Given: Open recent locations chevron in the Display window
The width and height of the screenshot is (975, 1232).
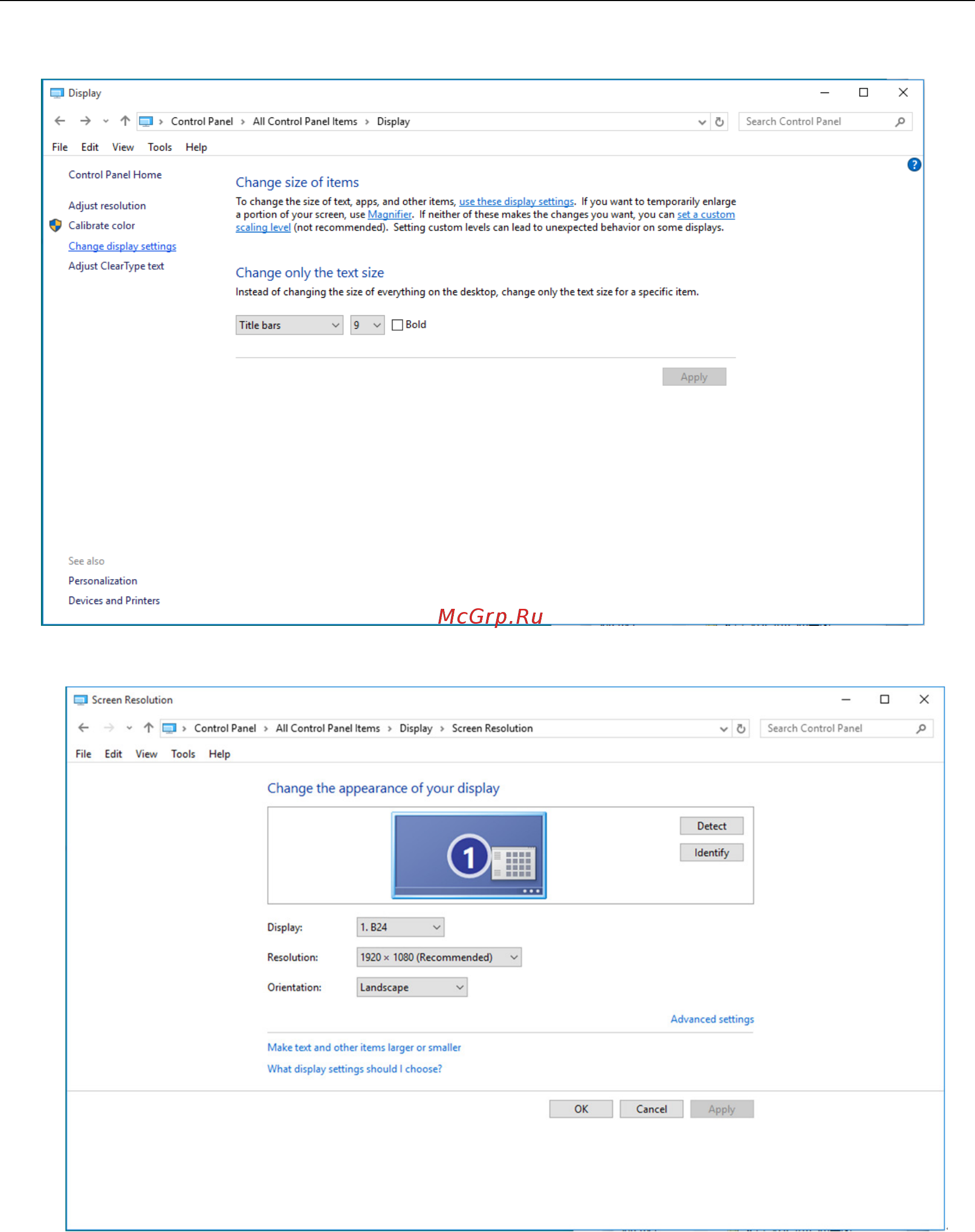Looking at the screenshot, I should point(106,122).
